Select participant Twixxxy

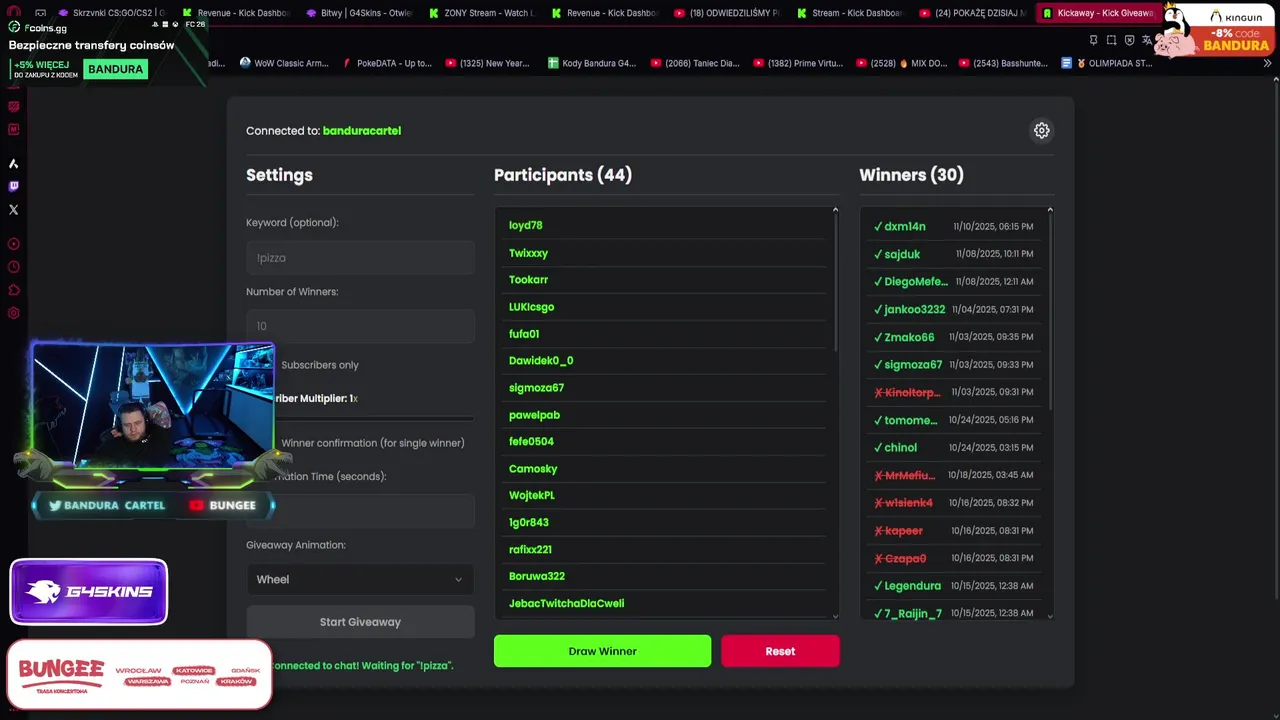click(x=528, y=253)
